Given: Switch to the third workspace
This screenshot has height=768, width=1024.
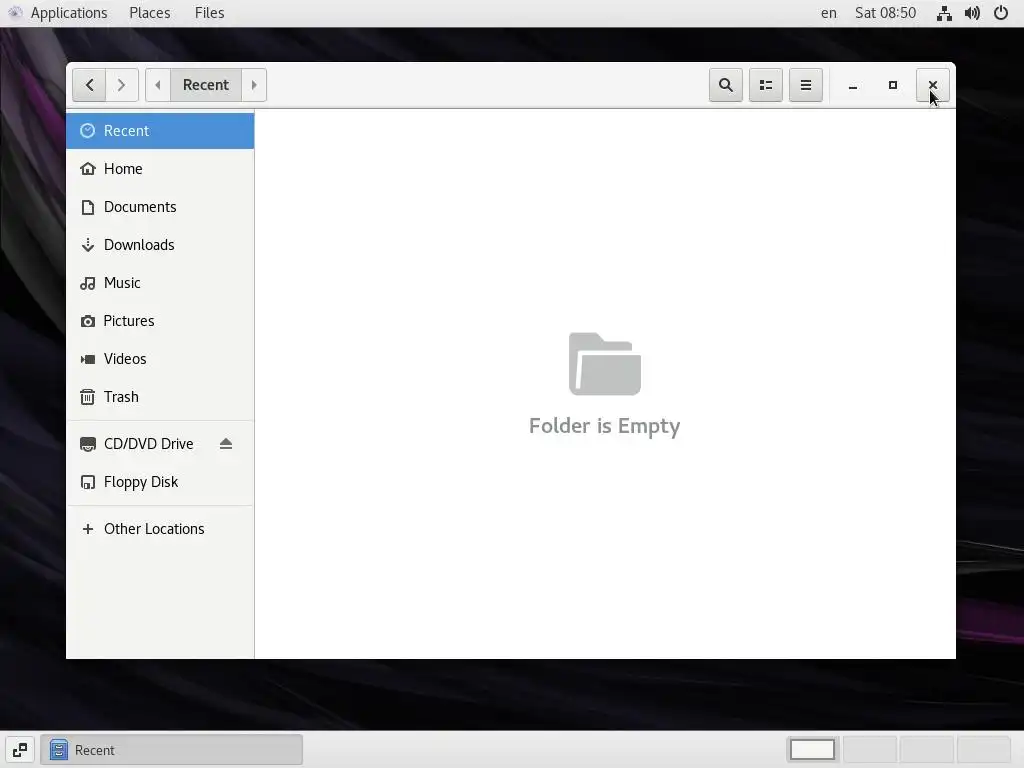Looking at the screenshot, I should click(927, 750).
